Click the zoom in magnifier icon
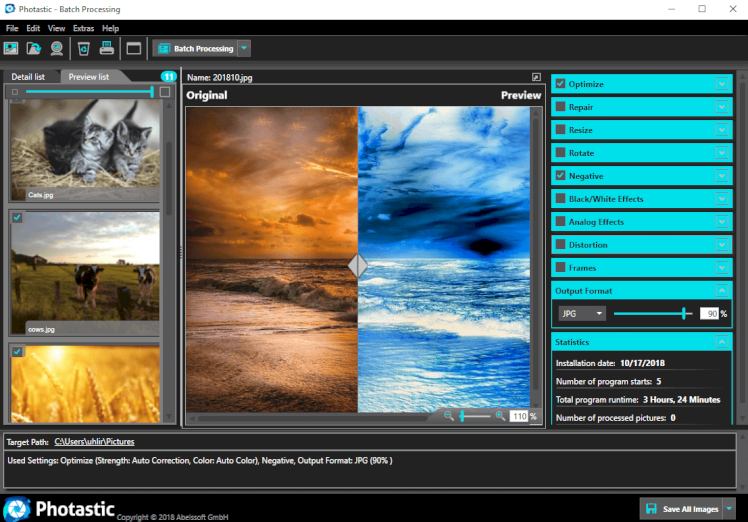 pyautogui.click(x=500, y=415)
